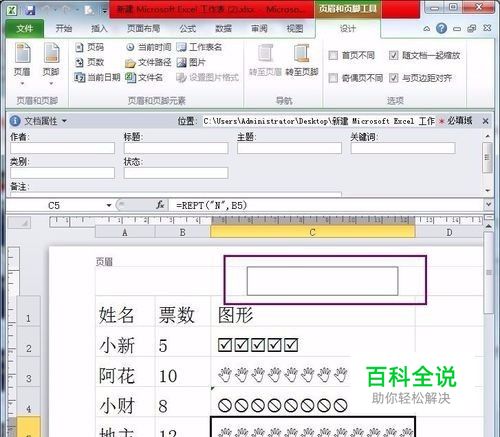Click the Title (标题) input field
This screenshot has width=500, height=437.
tap(176, 148)
